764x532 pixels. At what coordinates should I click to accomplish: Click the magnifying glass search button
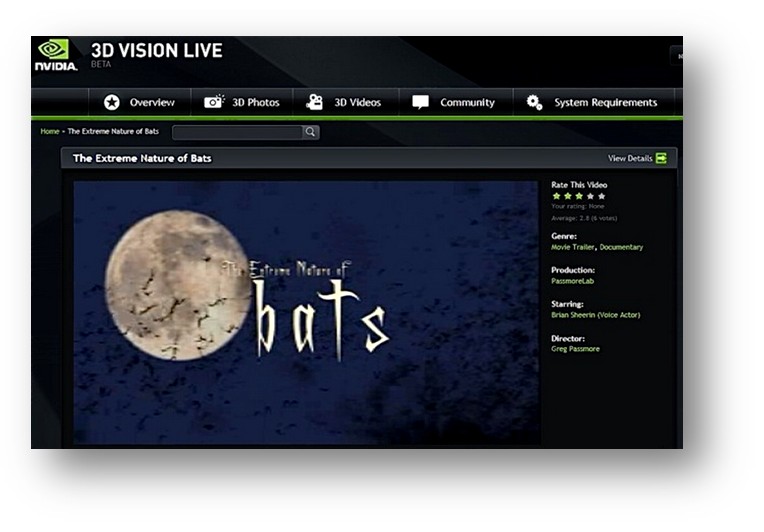pyautogui.click(x=310, y=132)
